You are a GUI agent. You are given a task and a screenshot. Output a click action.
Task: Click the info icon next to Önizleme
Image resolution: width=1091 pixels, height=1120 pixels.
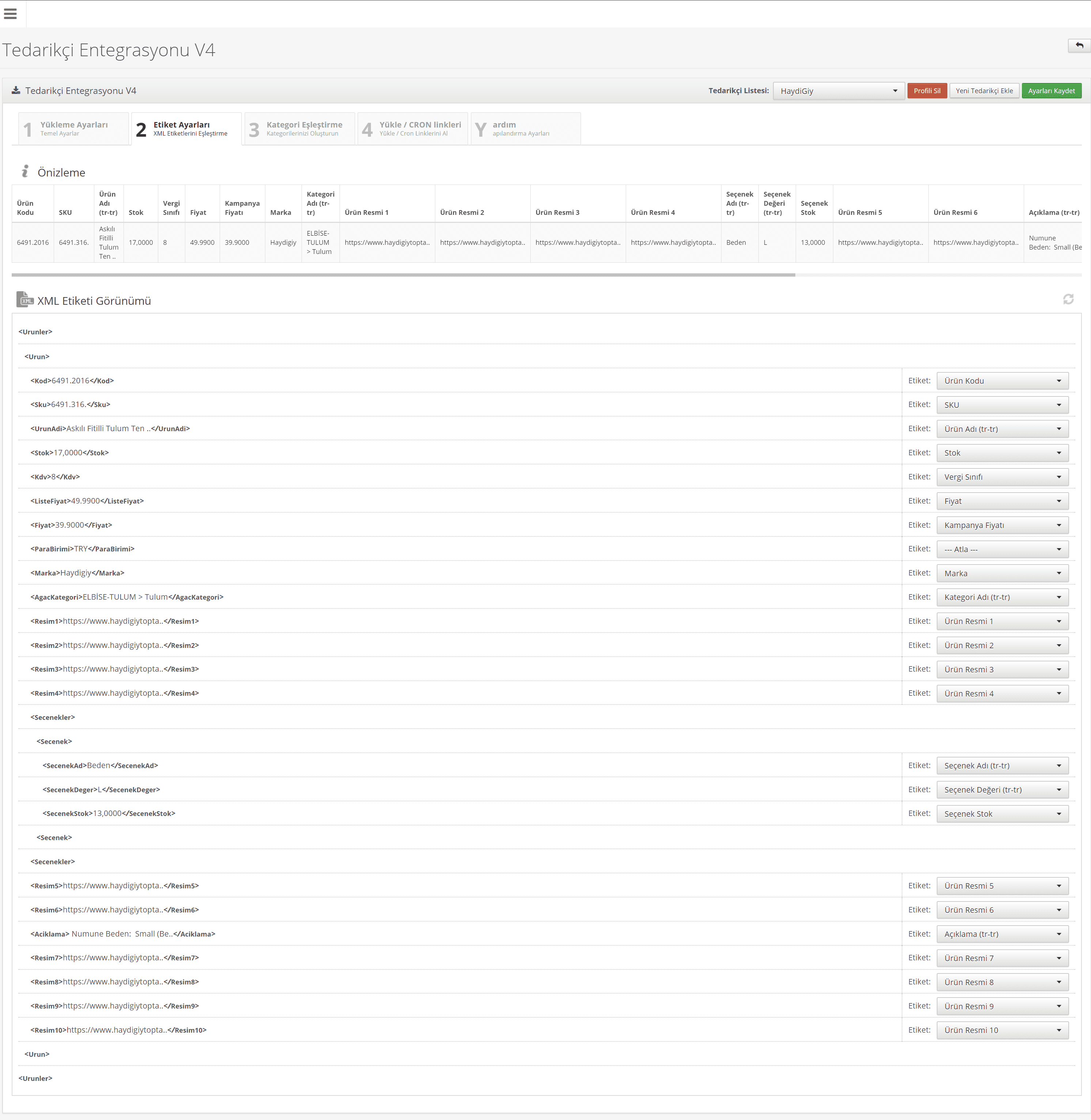pos(24,171)
